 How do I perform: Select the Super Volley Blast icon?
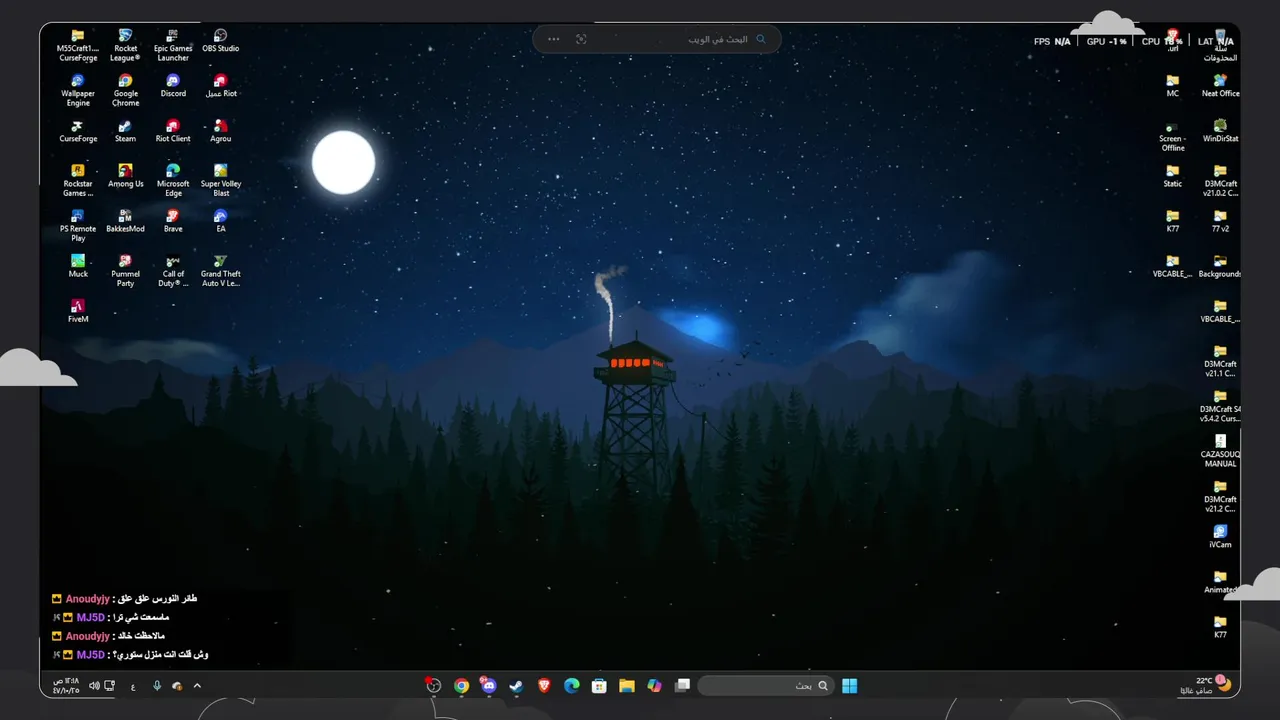click(221, 181)
